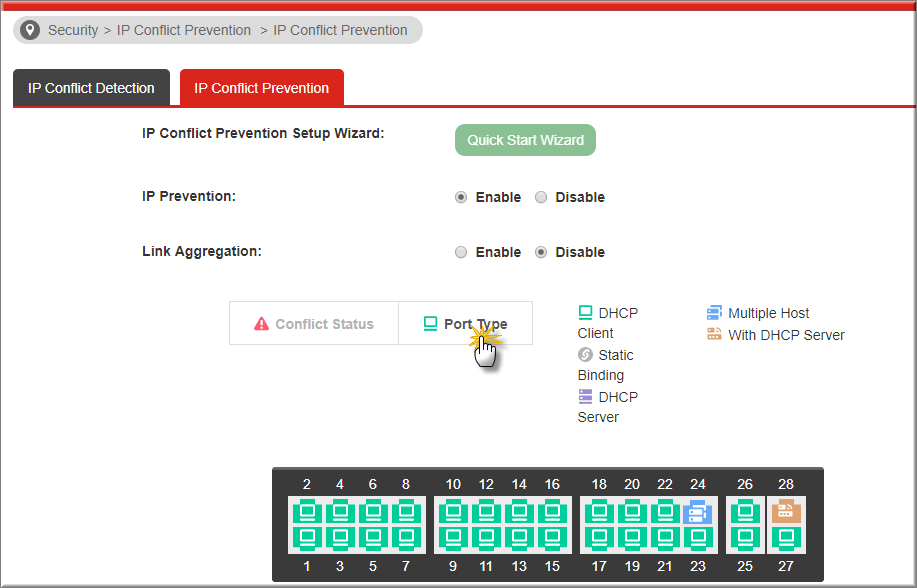Select port 4 DHCP client icon
Screen dimensions: 917x588
pyautogui.click(x=340, y=513)
